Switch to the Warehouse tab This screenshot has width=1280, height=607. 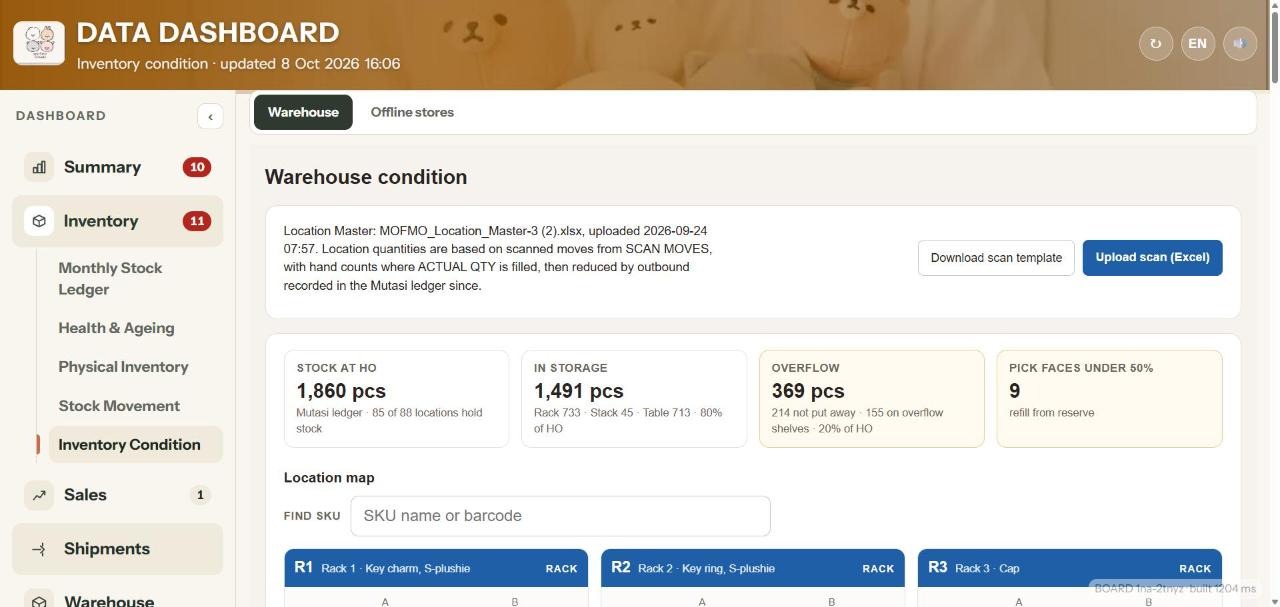(303, 112)
